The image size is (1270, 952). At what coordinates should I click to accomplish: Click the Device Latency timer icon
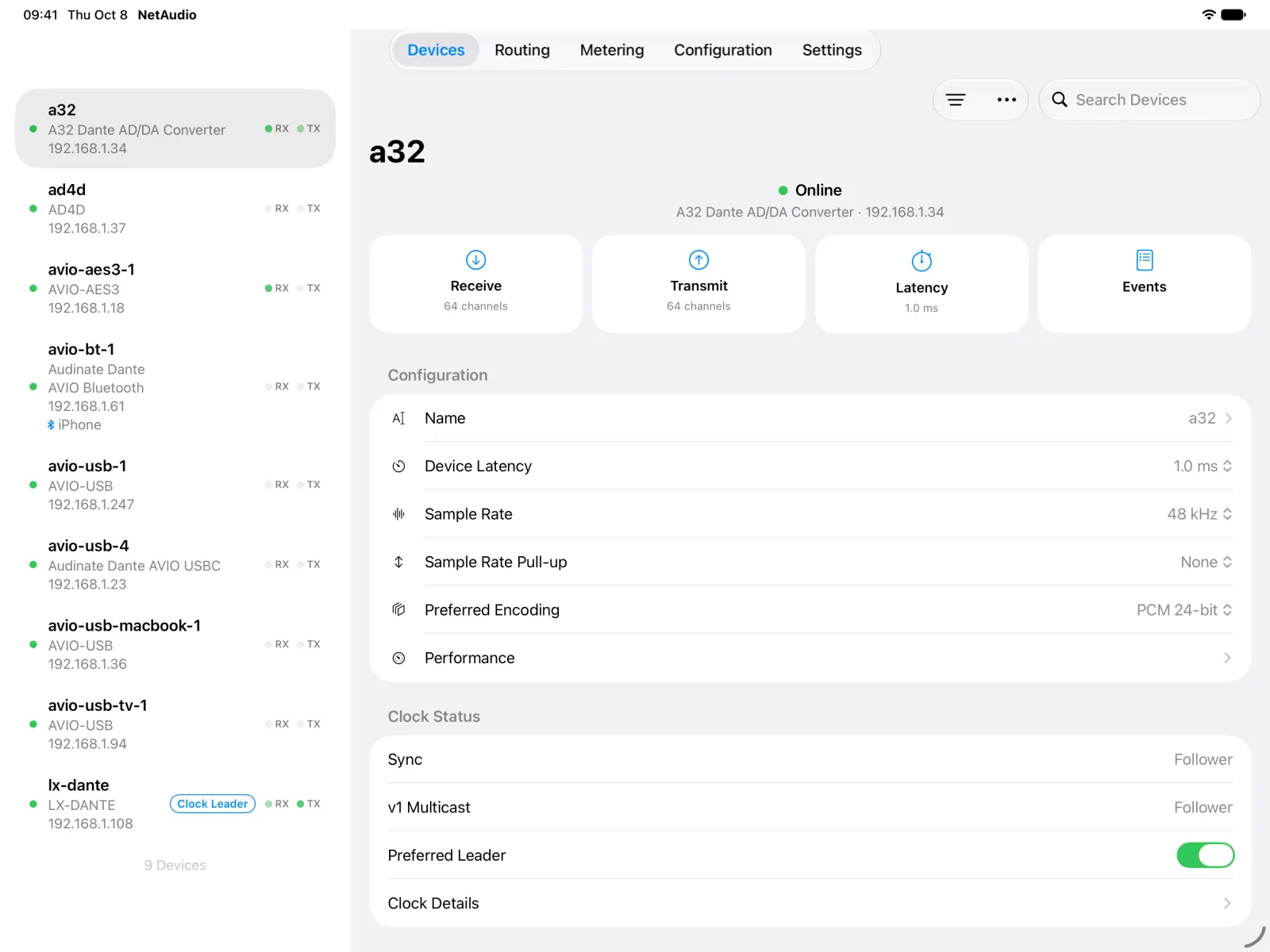398,466
